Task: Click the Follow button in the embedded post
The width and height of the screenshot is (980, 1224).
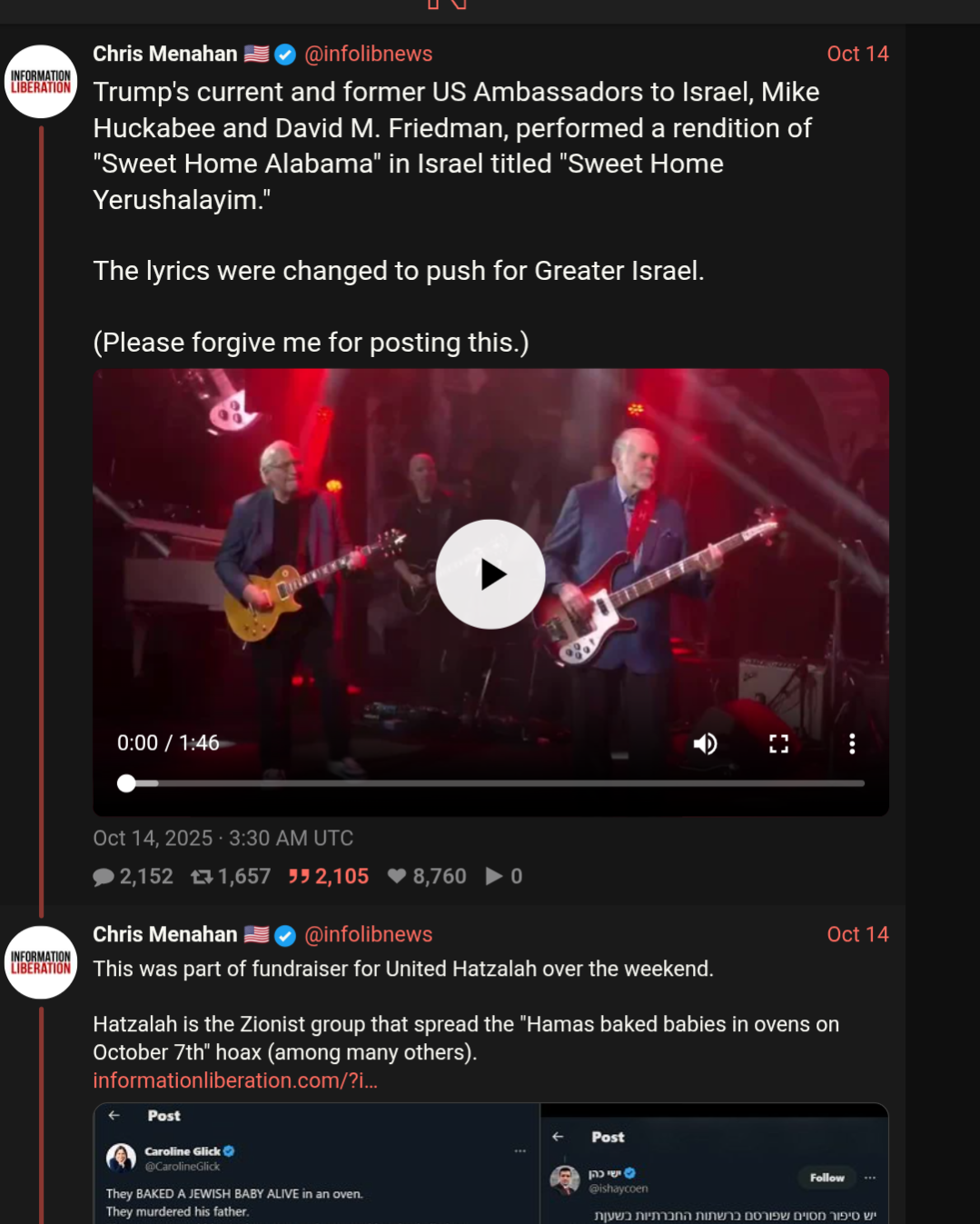Action: pyautogui.click(x=827, y=1178)
